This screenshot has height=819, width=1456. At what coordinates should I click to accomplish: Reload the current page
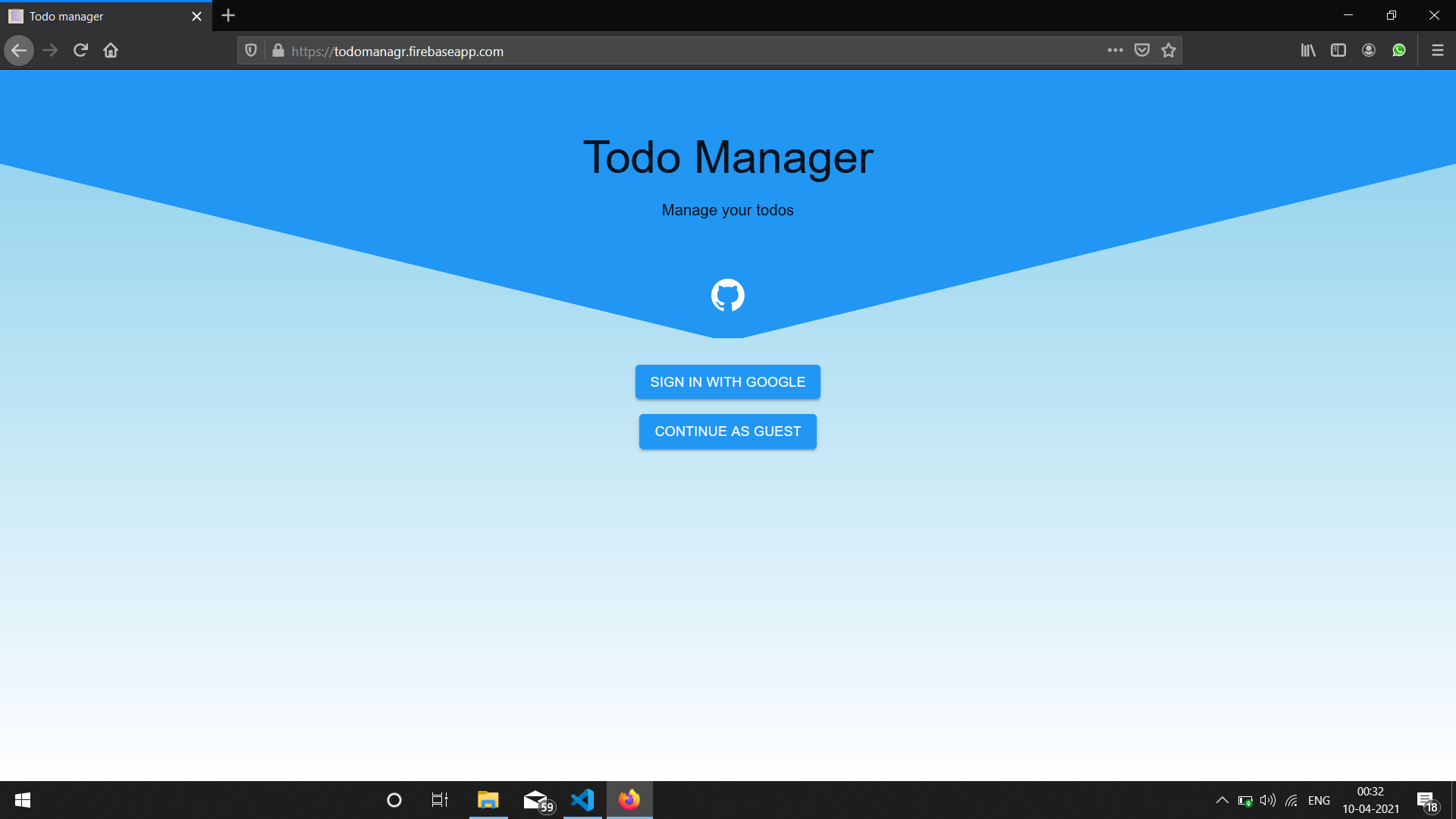tap(80, 51)
